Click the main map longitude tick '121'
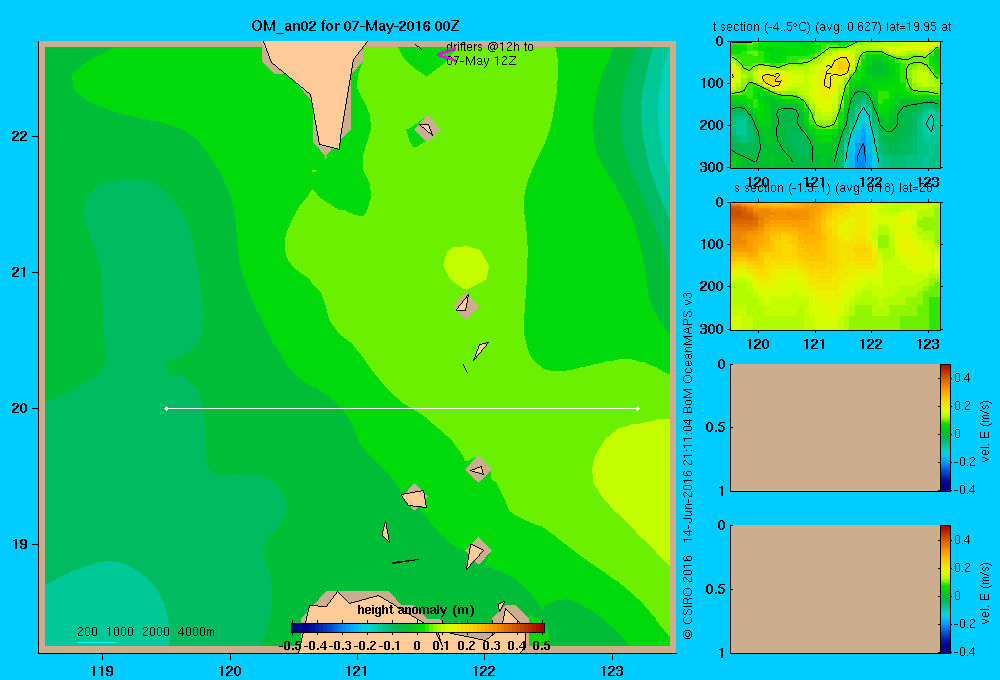 point(357,671)
